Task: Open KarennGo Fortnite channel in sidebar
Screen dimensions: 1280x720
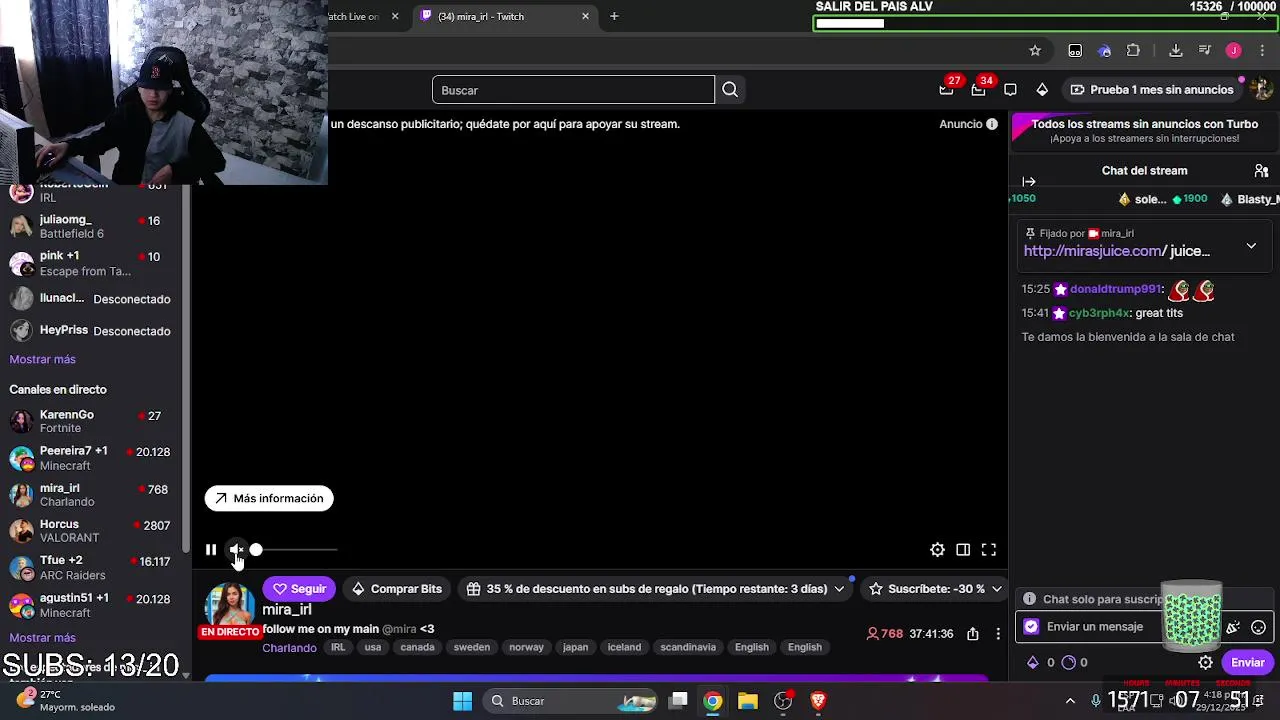Action: click(x=91, y=421)
